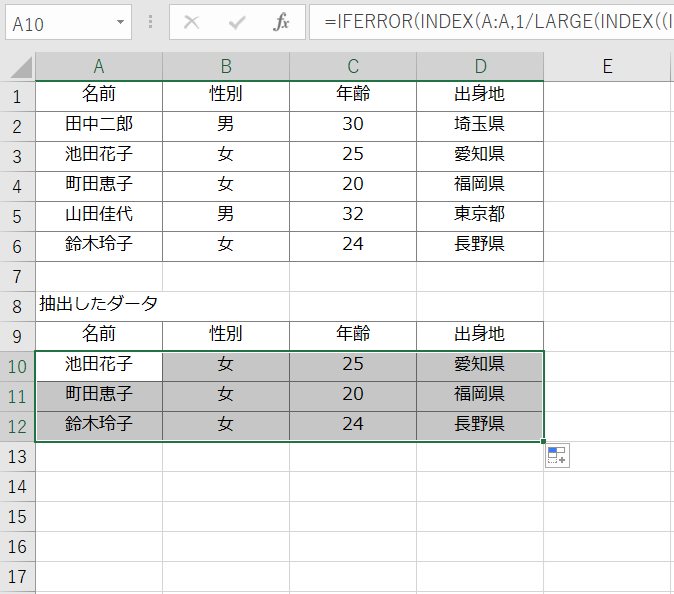Select column C header

pos(353,67)
